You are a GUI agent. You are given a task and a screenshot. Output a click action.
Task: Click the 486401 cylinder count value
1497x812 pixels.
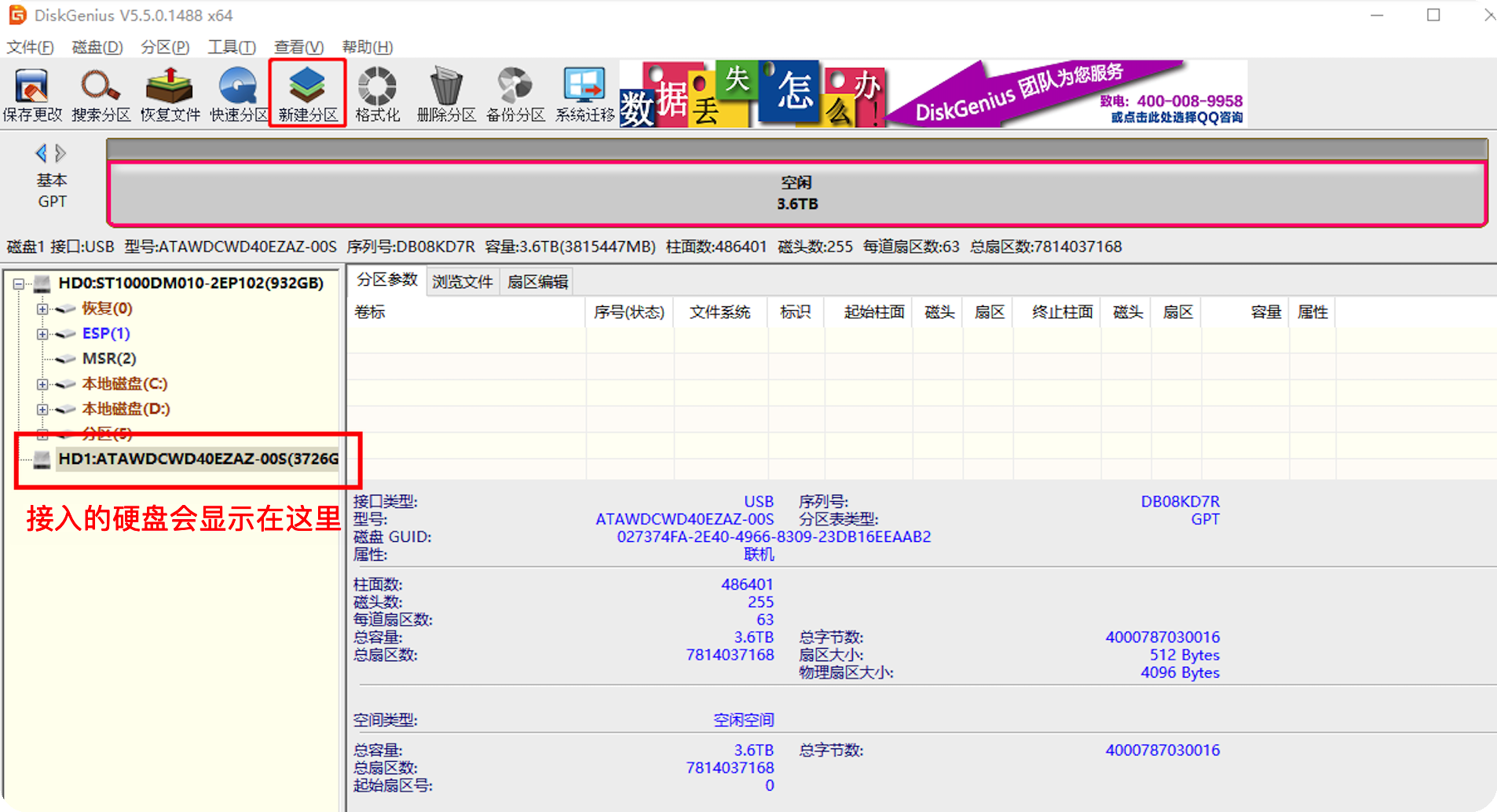pyautogui.click(x=748, y=585)
